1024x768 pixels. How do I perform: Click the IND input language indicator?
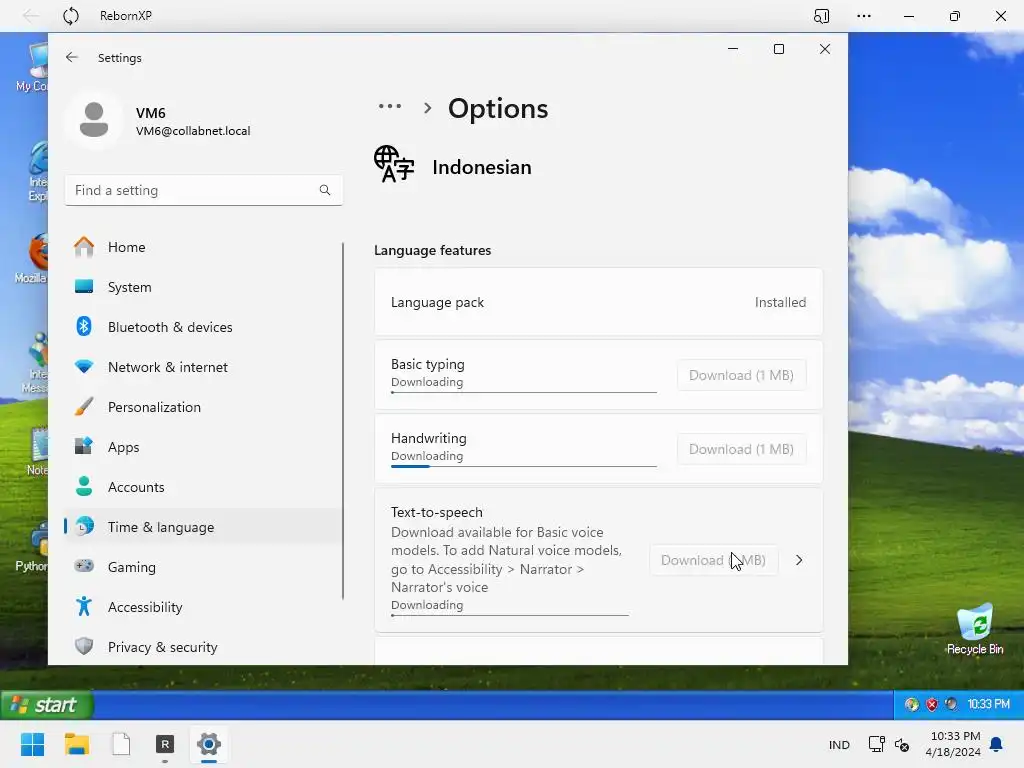pos(839,745)
